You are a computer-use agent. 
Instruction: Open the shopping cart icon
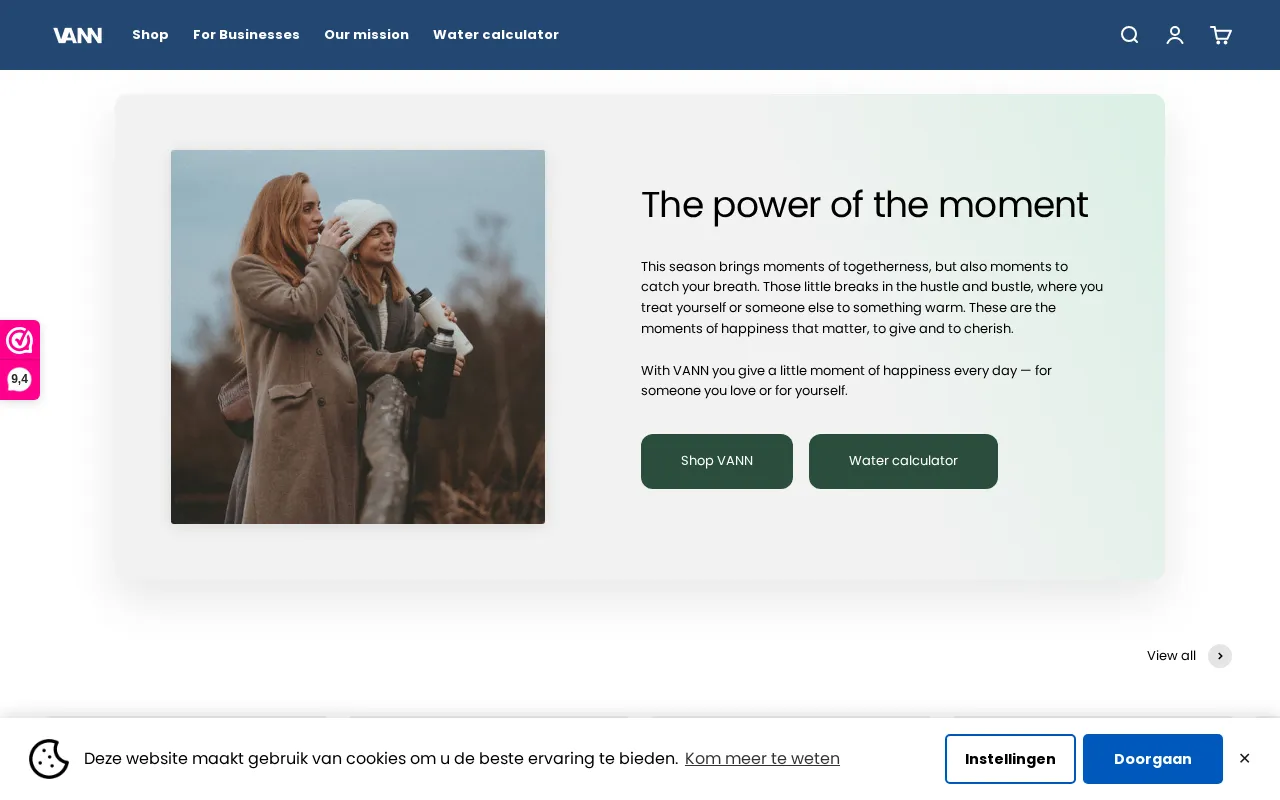(x=1221, y=35)
